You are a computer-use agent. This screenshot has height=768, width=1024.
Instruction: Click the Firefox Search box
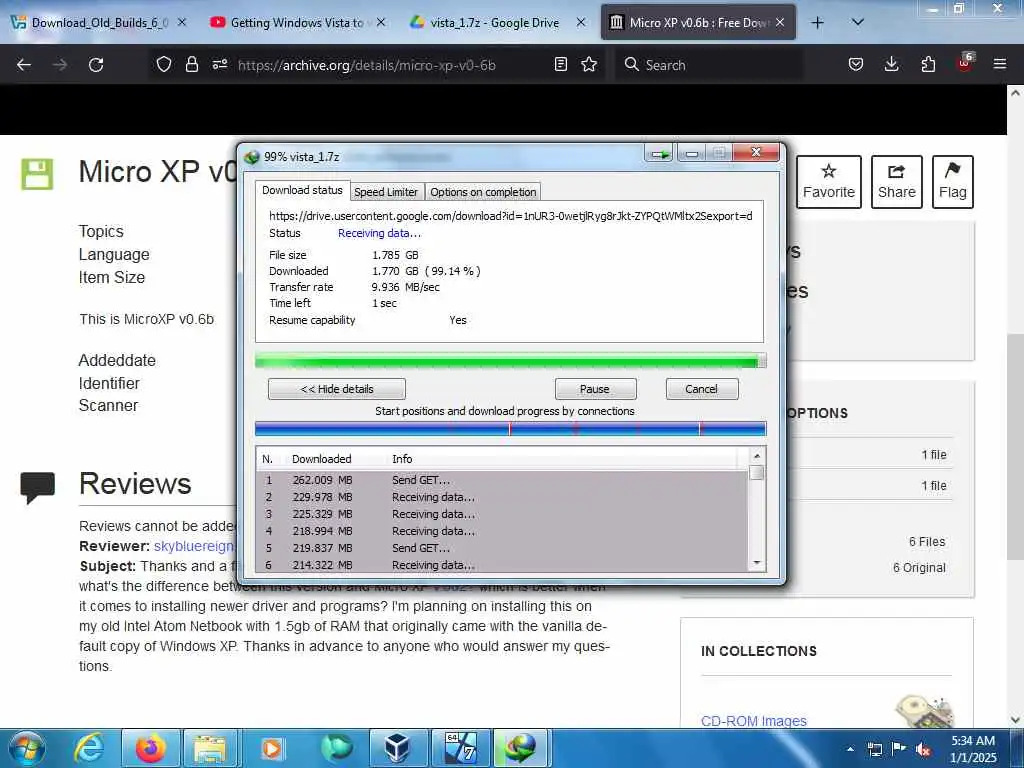(709, 65)
